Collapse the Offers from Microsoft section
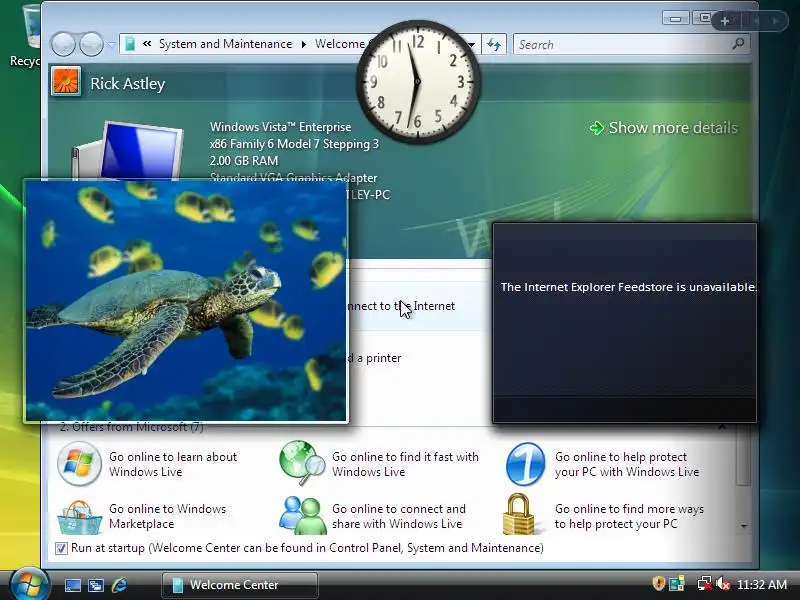 (x=722, y=428)
